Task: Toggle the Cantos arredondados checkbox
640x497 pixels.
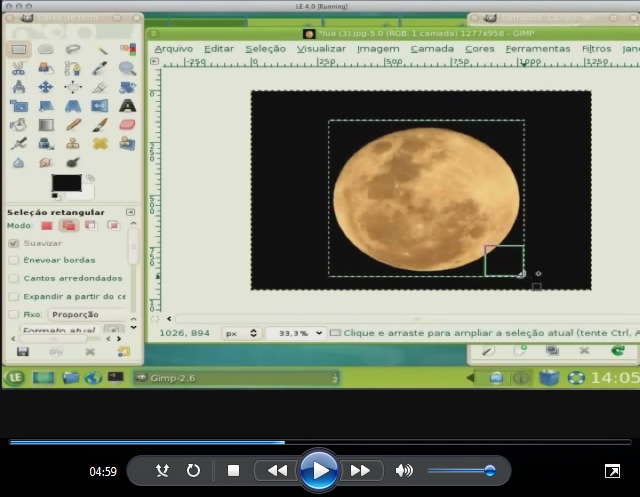Action: click(x=14, y=278)
